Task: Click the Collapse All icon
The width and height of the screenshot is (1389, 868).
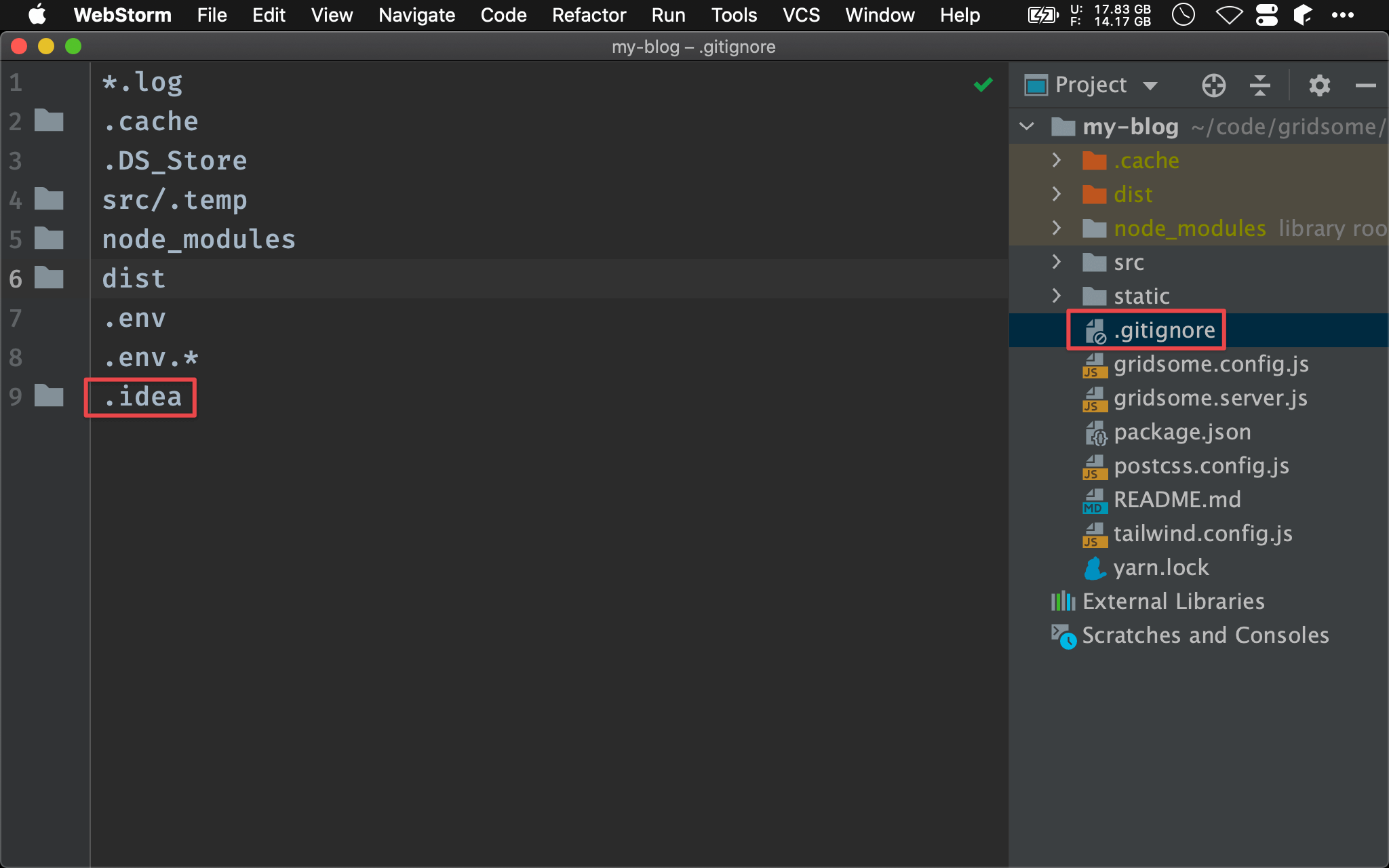Action: click(1259, 85)
